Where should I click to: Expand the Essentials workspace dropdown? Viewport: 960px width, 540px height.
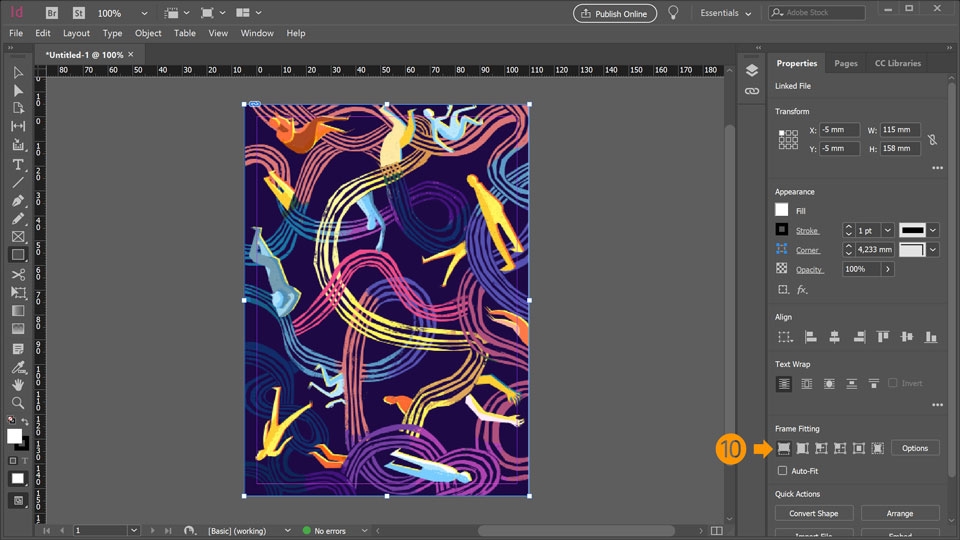point(725,14)
